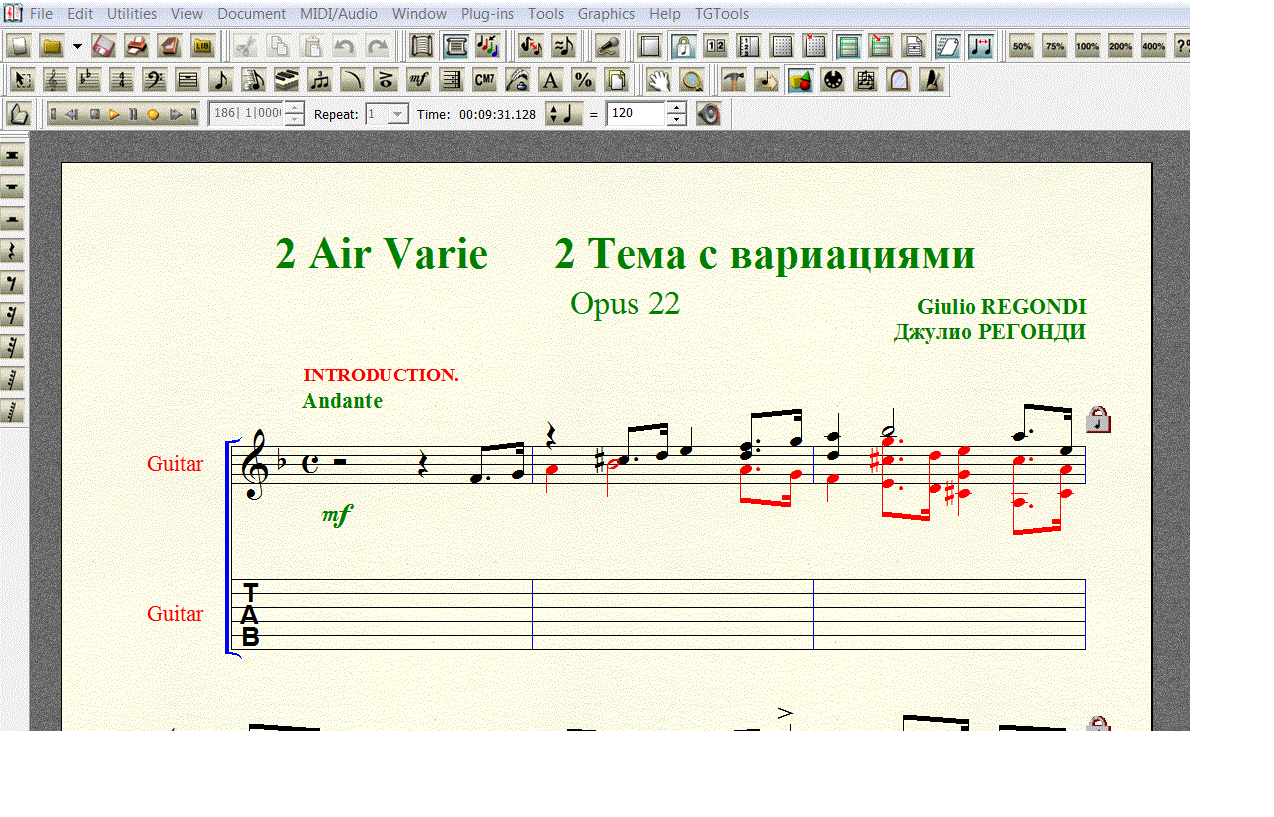The image size is (1274, 817).
Task: Set zoom to 400%
Action: click(x=1153, y=46)
